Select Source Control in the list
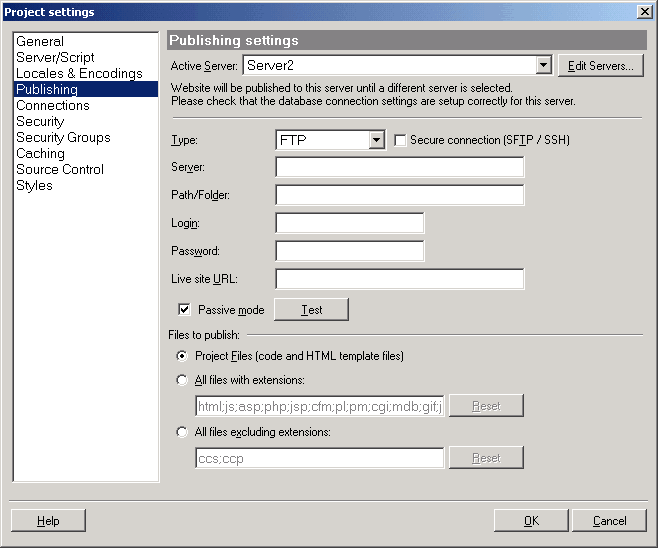The height and width of the screenshot is (548, 658). coord(60,170)
